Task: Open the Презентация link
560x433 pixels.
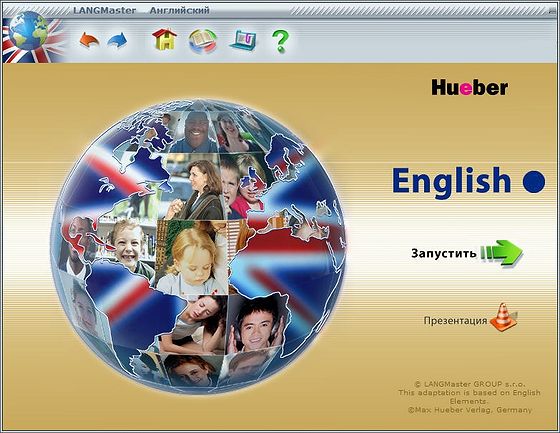Action: tap(455, 320)
